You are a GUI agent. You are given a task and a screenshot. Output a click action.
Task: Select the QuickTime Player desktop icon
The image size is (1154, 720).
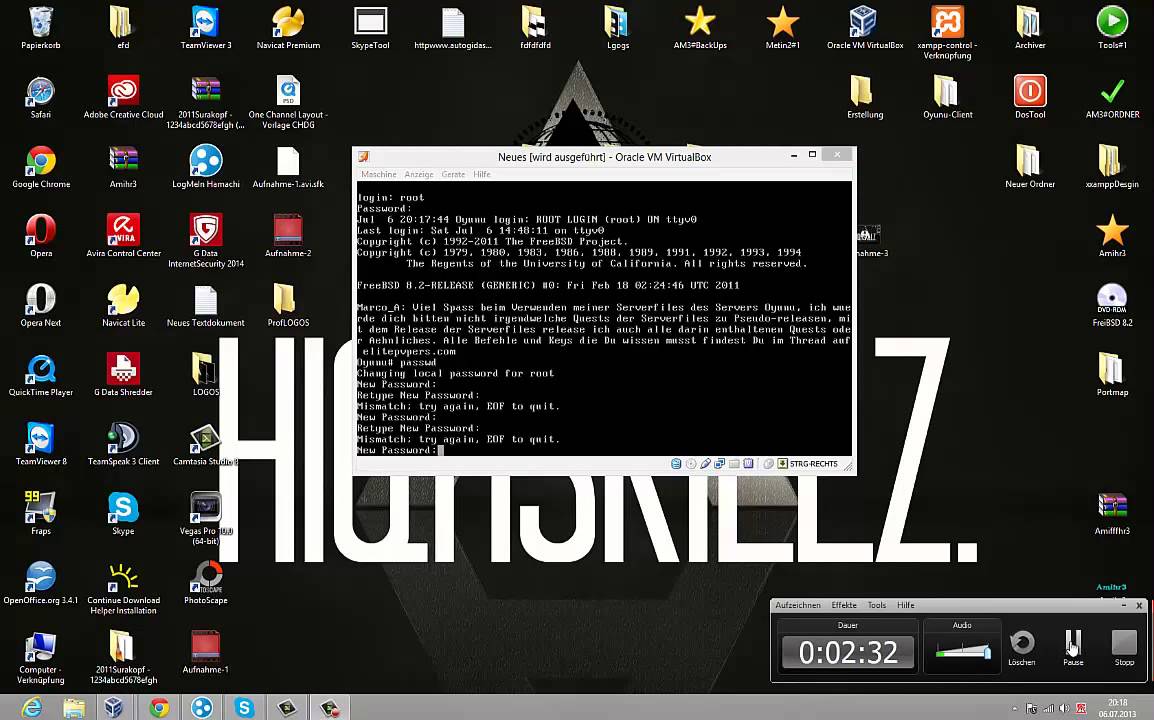coord(40,375)
